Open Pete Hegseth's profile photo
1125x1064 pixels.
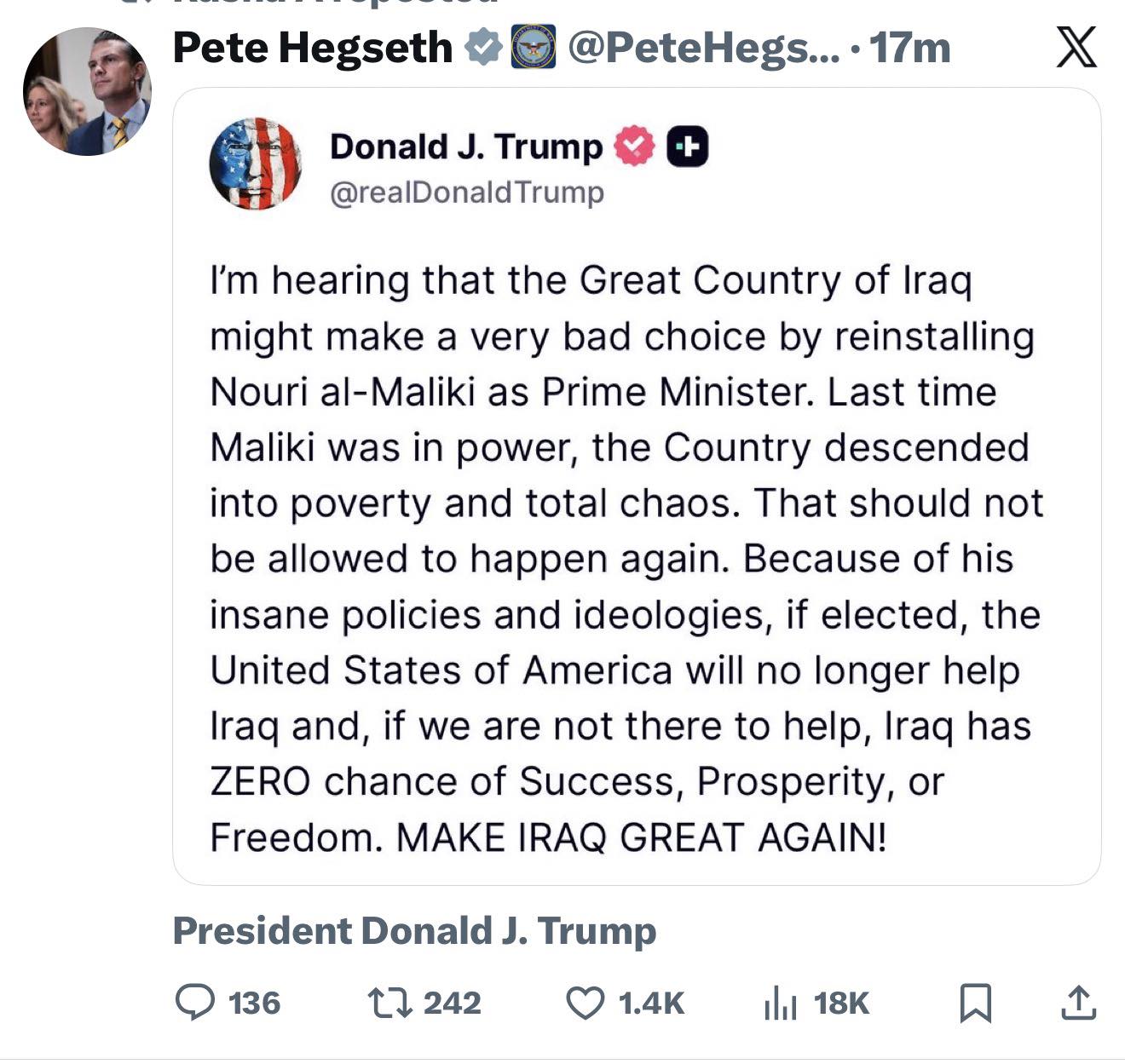(87, 92)
